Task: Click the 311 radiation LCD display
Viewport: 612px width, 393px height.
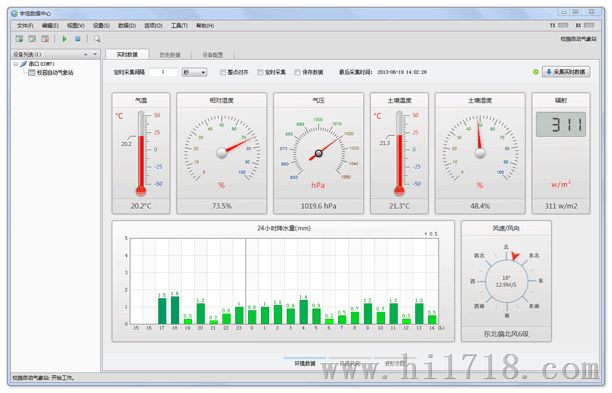Action: [x=561, y=124]
